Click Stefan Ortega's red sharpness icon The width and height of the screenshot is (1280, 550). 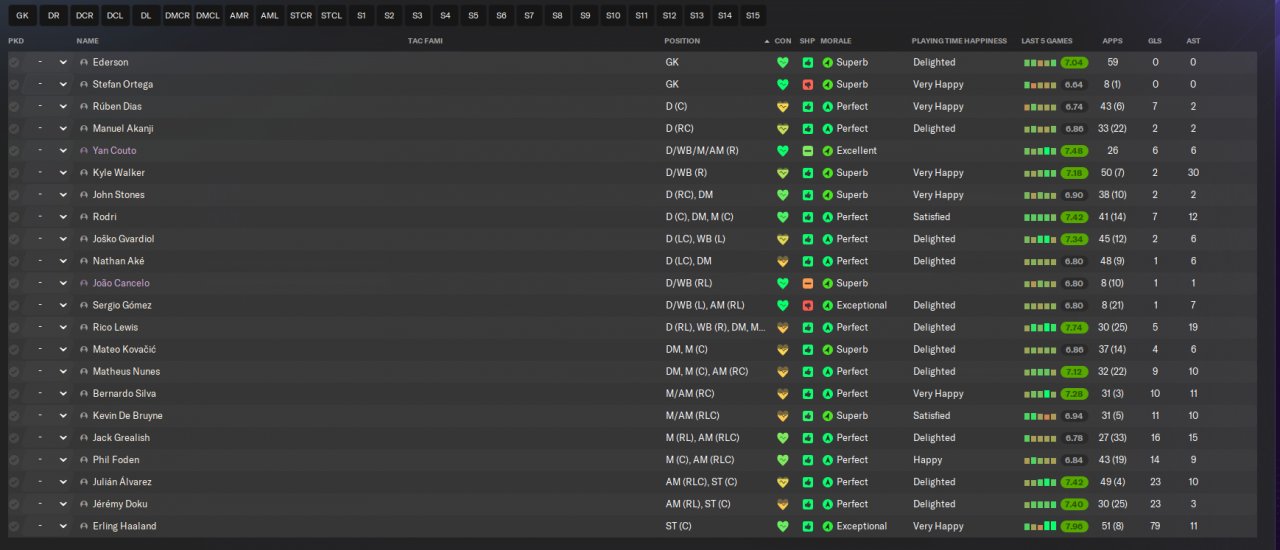pos(808,84)
